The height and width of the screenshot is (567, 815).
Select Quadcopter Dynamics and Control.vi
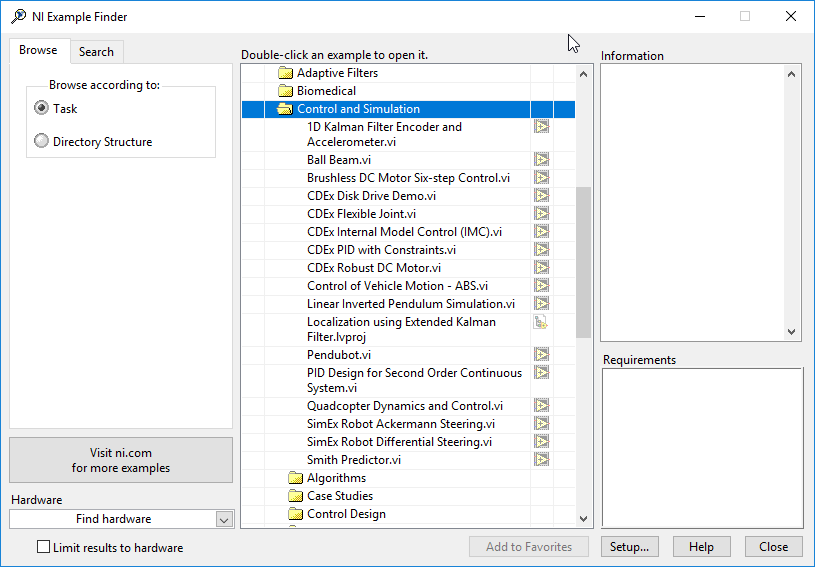pyautogui.click(x=405, y=406)
